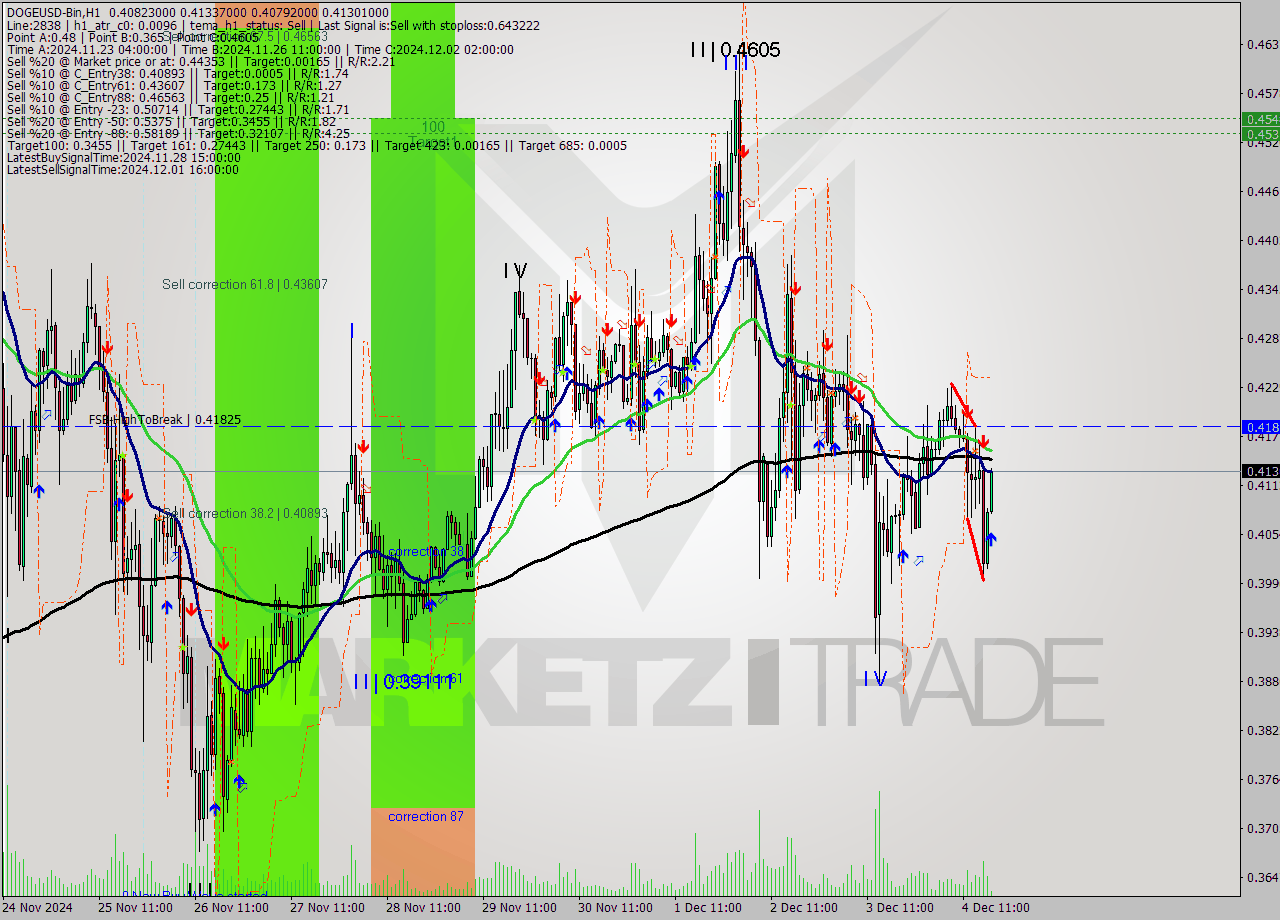Click the LatestBuySignalTime text

point(123,158)
